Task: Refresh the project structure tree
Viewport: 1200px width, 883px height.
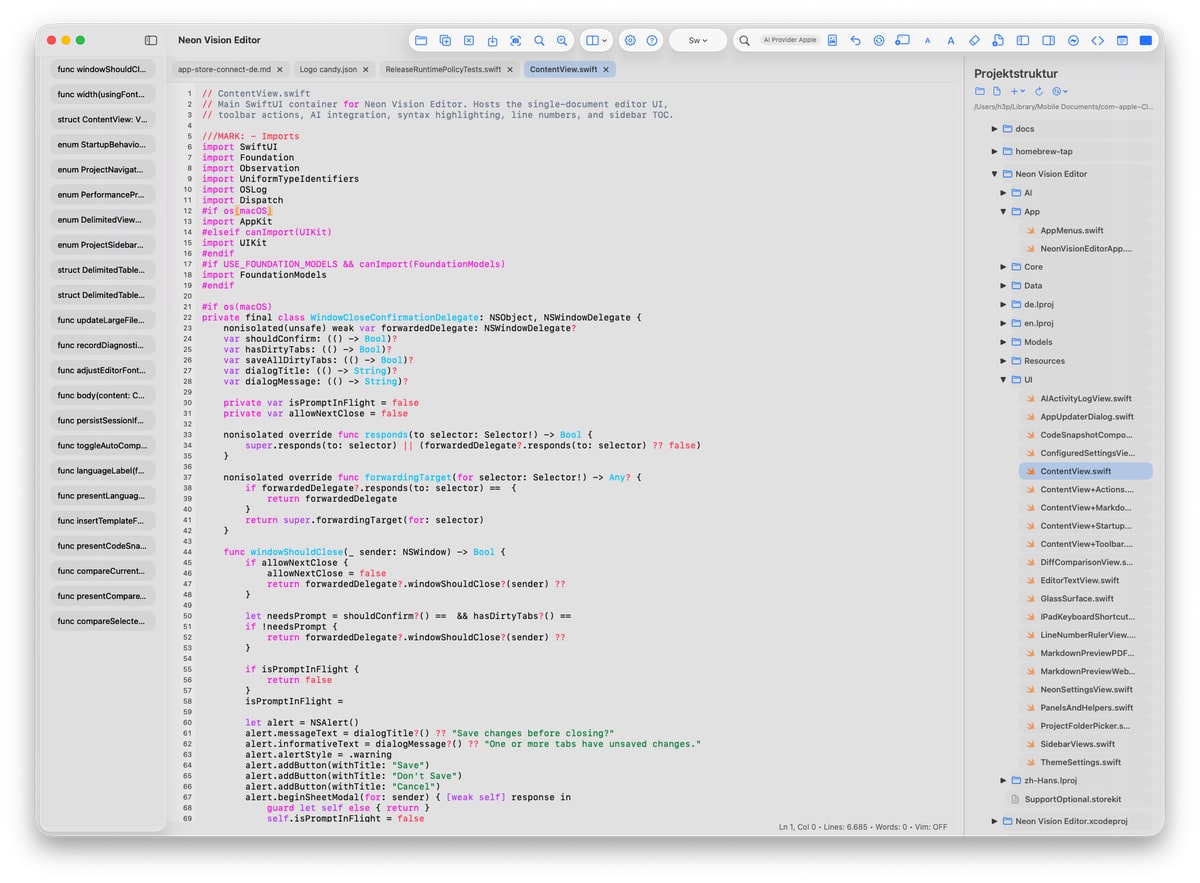Action: coord(1039,91)
